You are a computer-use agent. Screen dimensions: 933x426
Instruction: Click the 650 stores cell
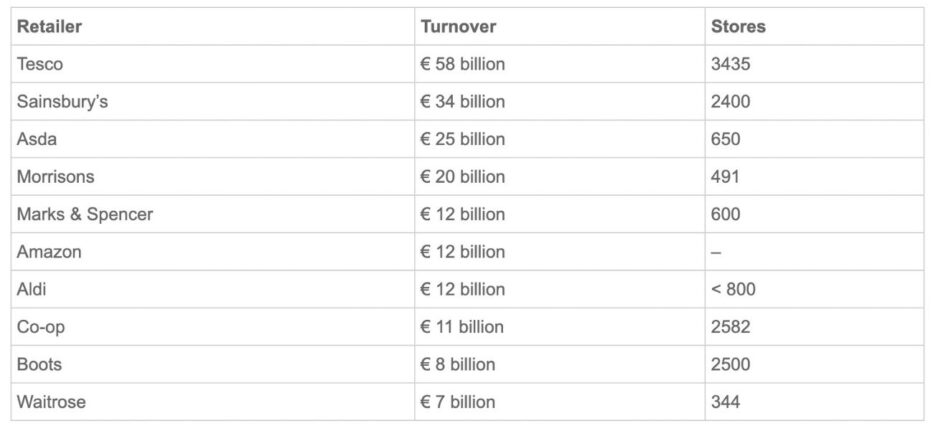click(x=726, y=139)
